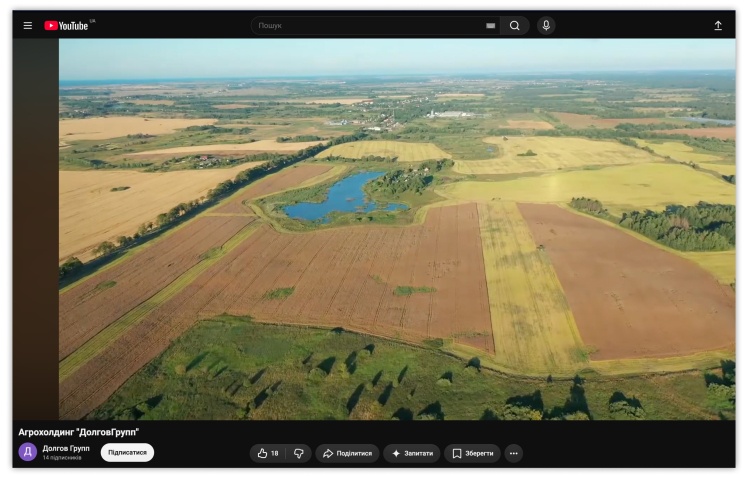Screen dimensions: 748x478
Task: Open the Долгов Групп channel name link
Action: 66,448
